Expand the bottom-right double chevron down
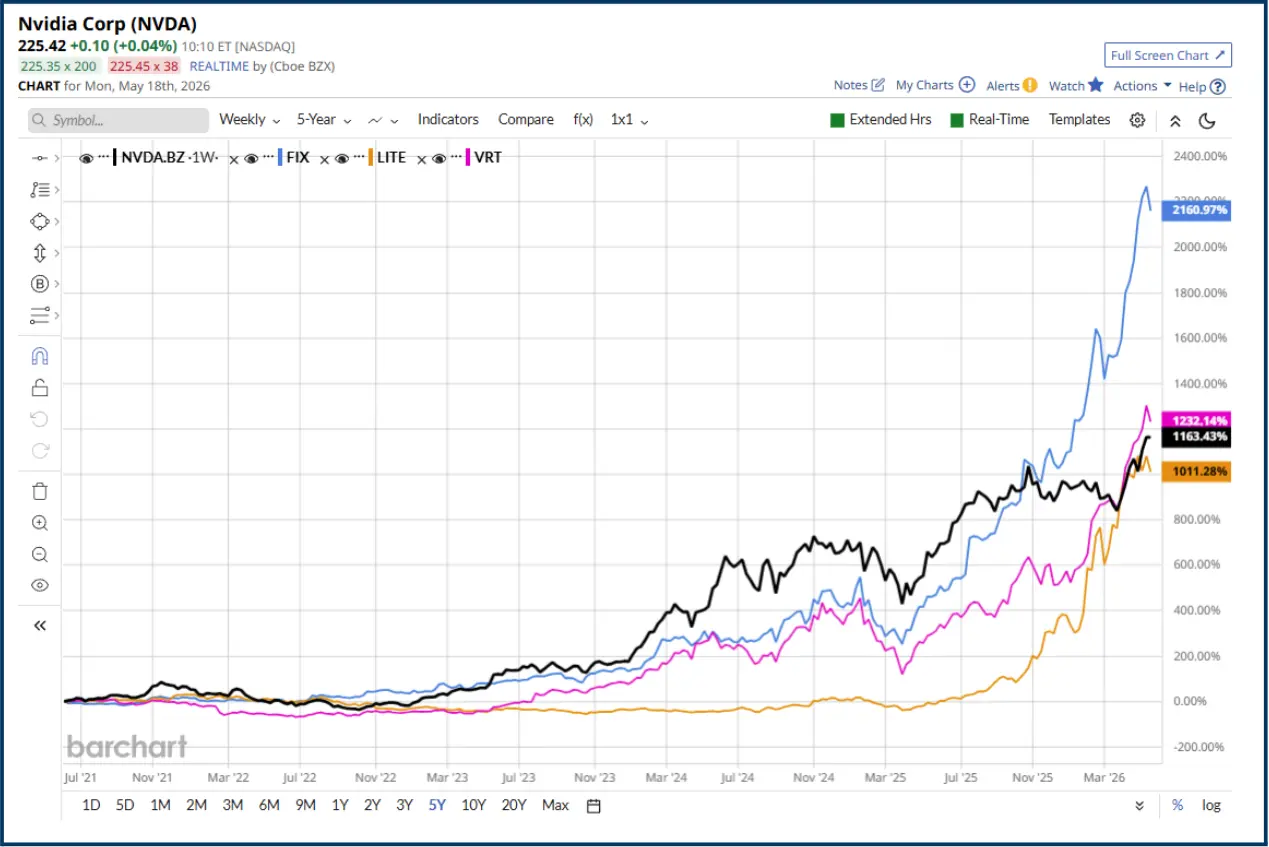The width and height of the screenshot is (1269, 847). click(x=1139, y=805)
